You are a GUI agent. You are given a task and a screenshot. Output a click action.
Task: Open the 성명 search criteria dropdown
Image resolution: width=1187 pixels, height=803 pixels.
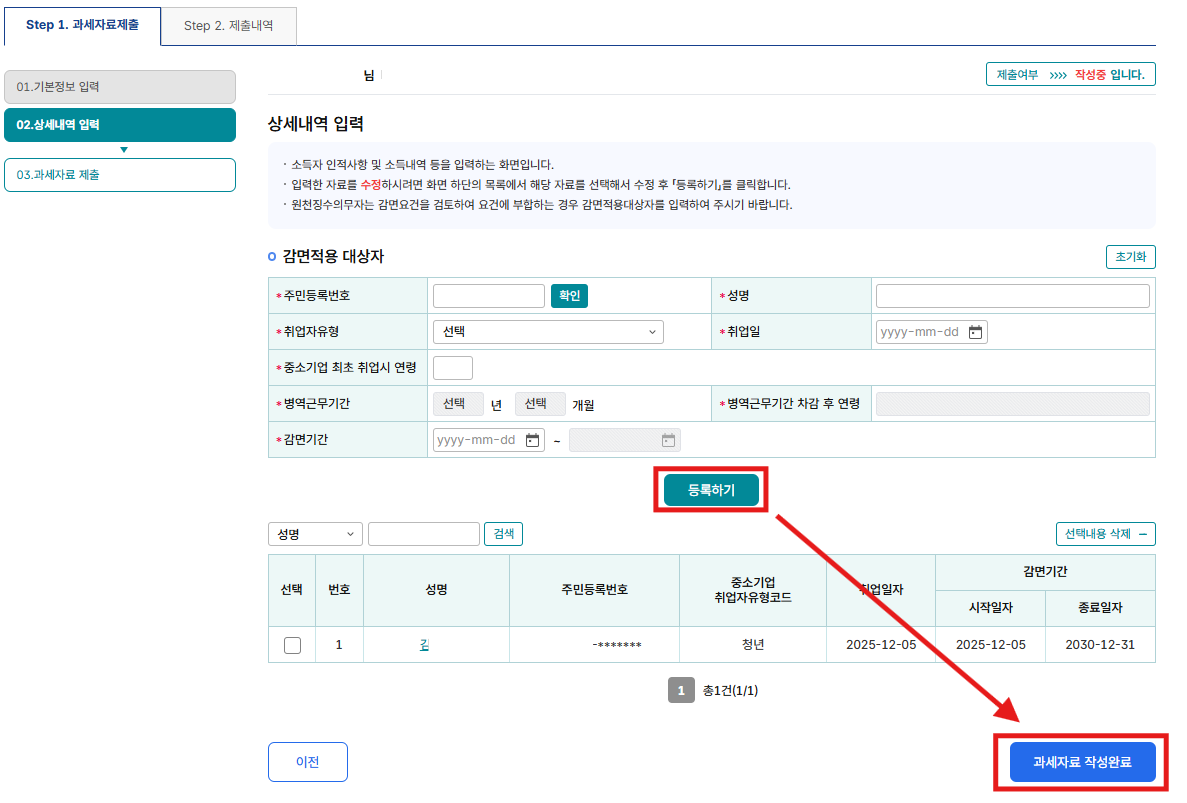tap(315, 534)
